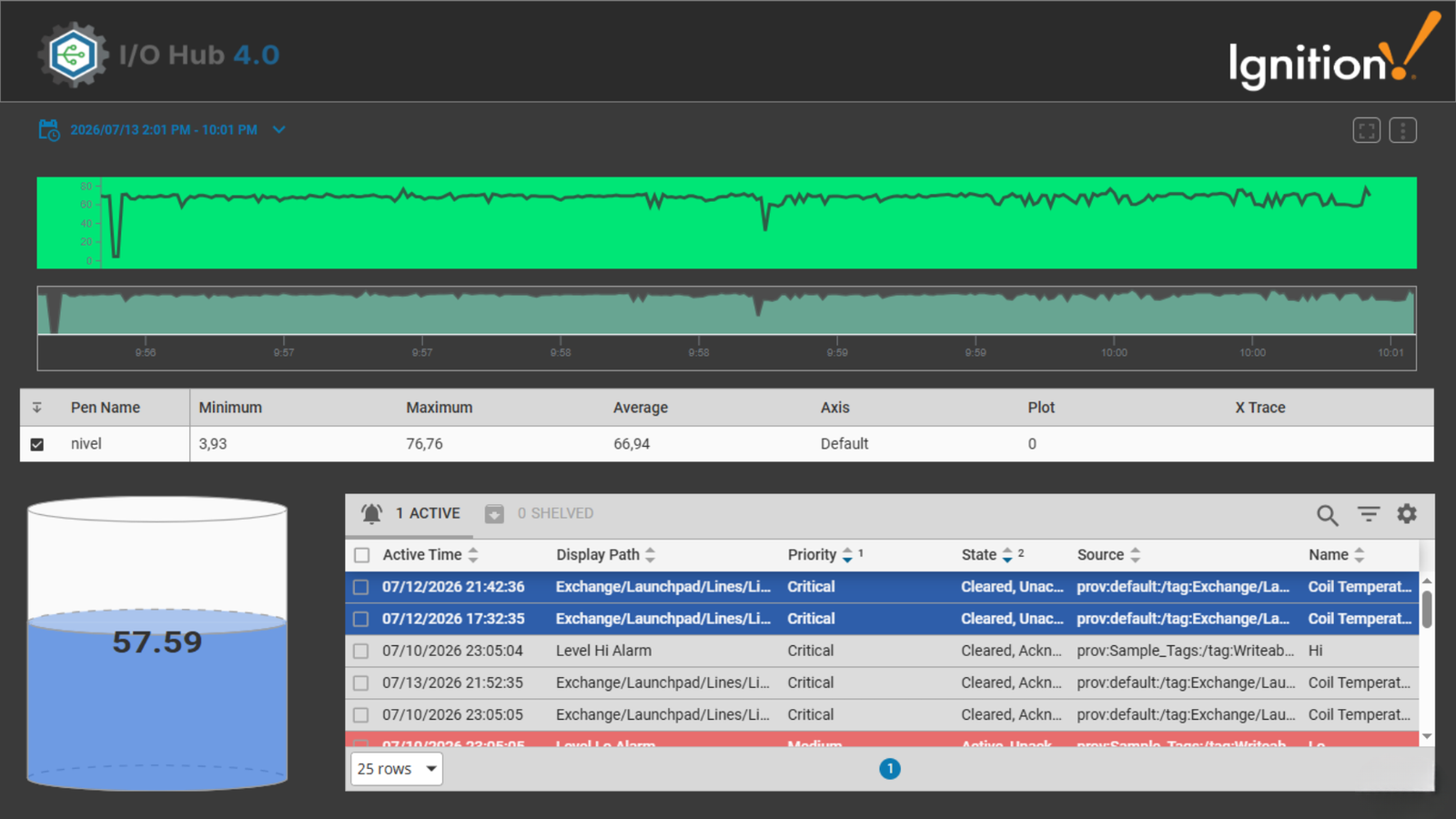Toggle chart fullscreen mode

(1366, 130)
